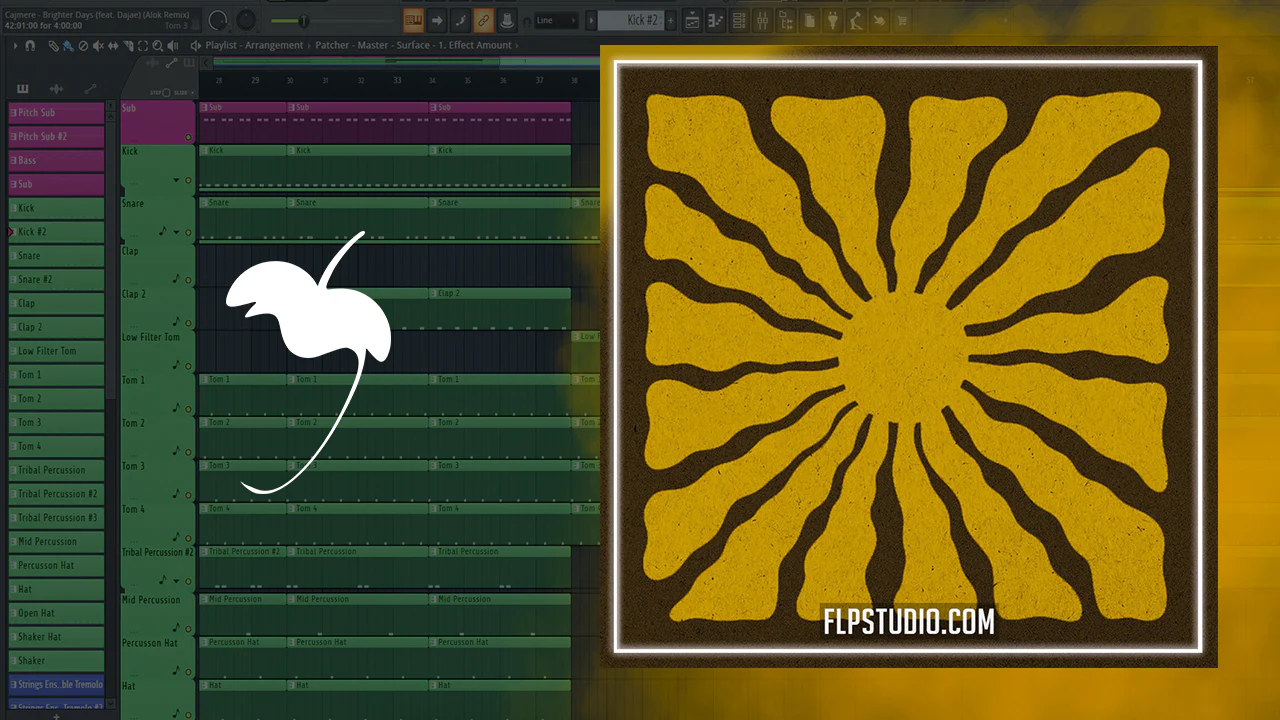Image resolution: width=1280 pixels, height=720 pixels.
Task: Mute the Clap 2 track
Action: pyautogui.click(x=188, y=322)
